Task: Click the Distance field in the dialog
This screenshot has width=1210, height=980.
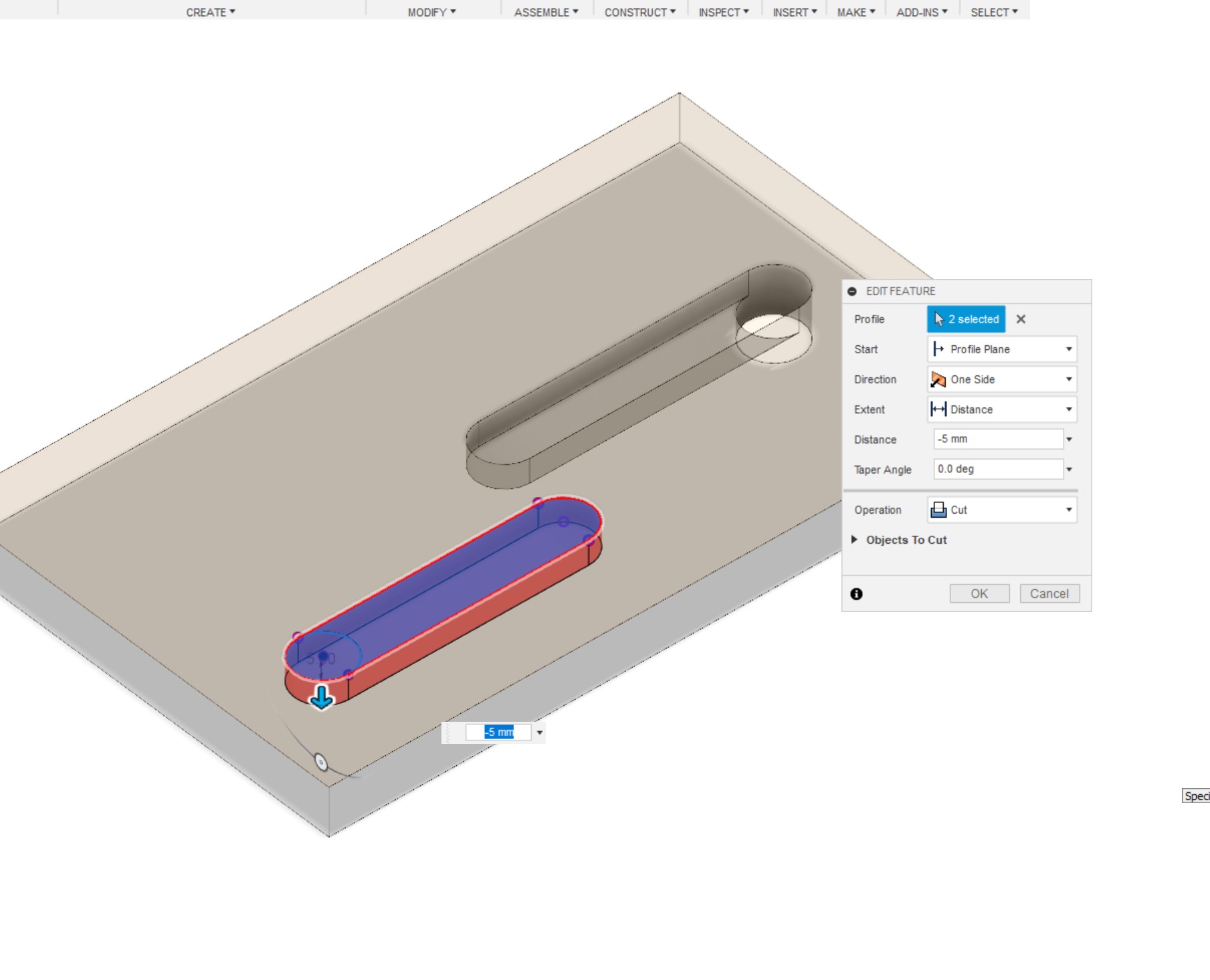Action: (997, 439)
